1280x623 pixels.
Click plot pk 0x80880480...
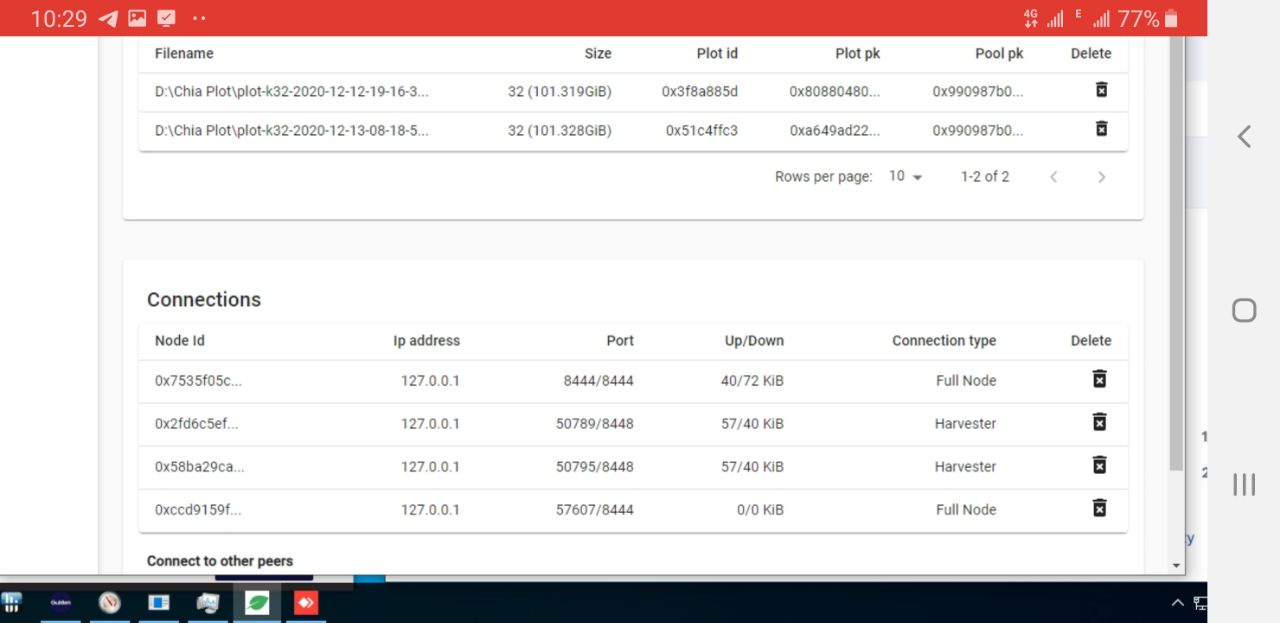tap(835, 91)
